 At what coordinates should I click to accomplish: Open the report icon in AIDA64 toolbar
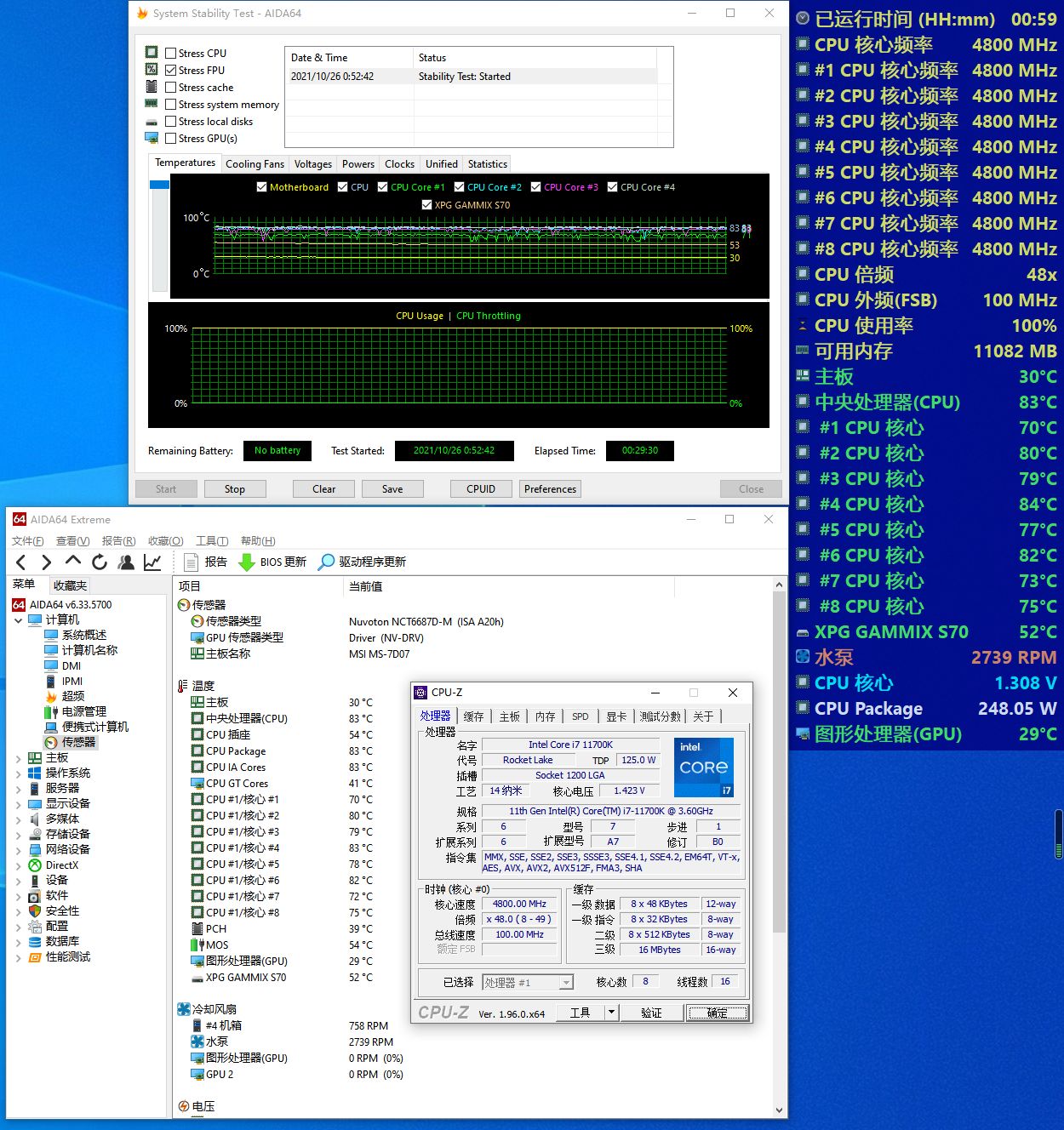tap(192, 562)
